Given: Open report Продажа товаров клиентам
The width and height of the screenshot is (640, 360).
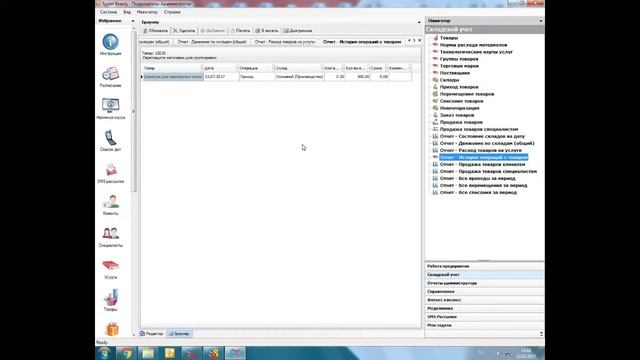Looking at the screenshot, I should (x=482, y=164).
